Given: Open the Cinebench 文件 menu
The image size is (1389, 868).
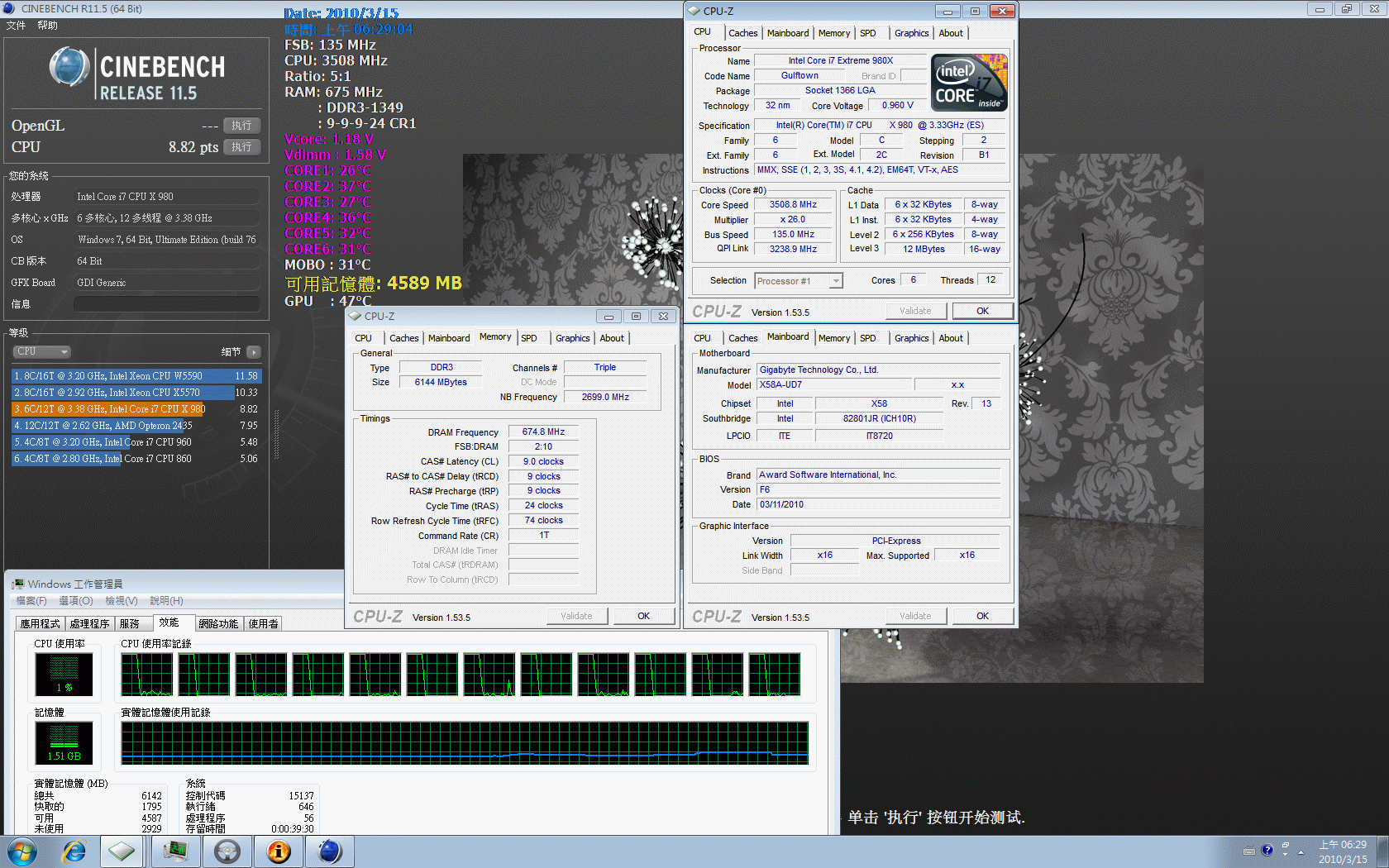Looking at the screenshot, I should [x=17, y=26].
